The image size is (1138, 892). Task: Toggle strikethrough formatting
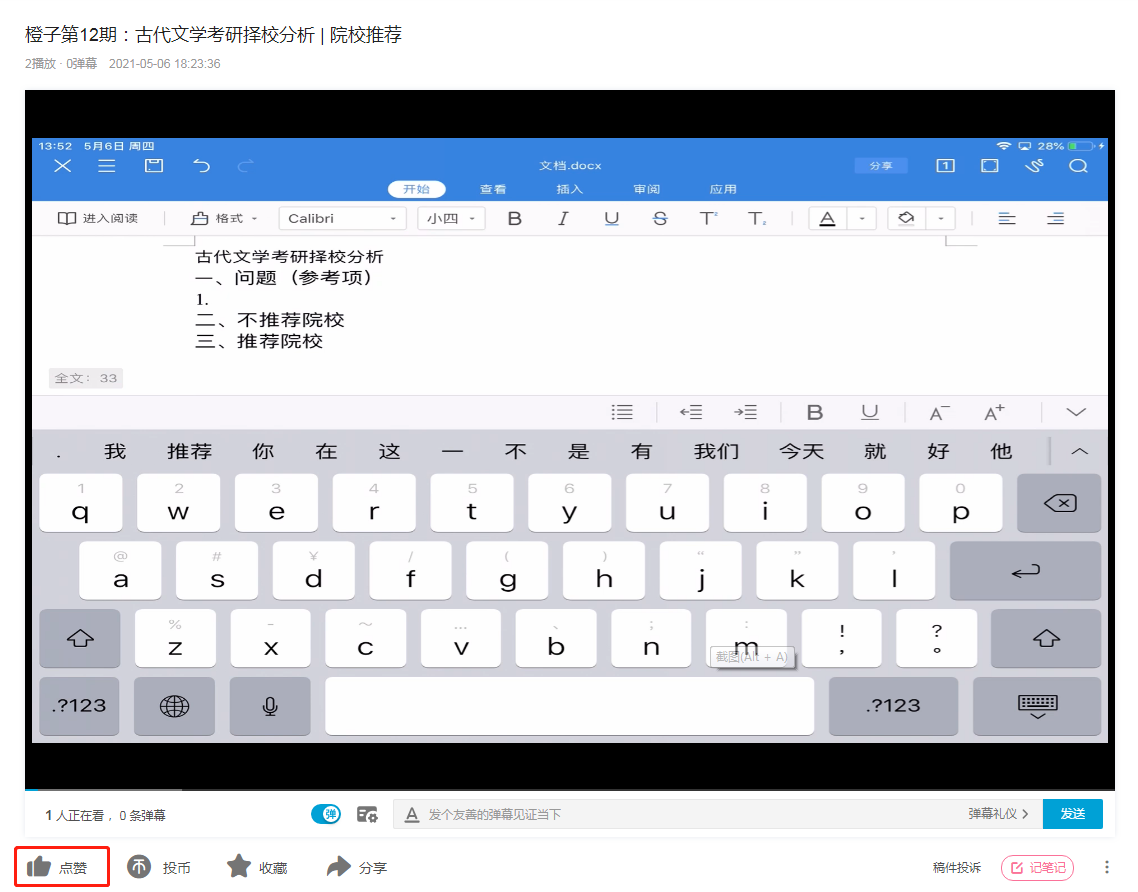[x=660, y=218]
